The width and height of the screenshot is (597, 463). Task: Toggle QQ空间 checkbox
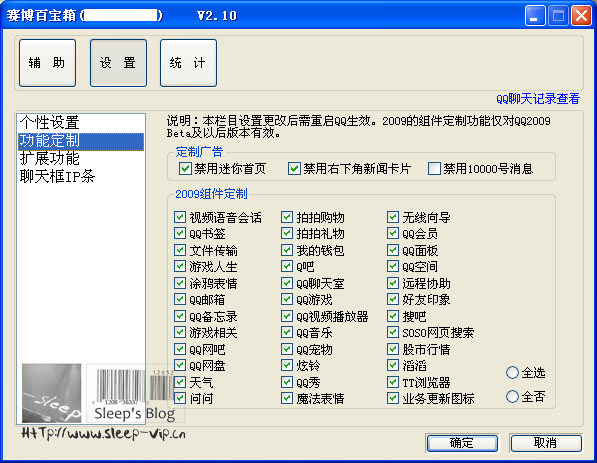pos(393,267)
